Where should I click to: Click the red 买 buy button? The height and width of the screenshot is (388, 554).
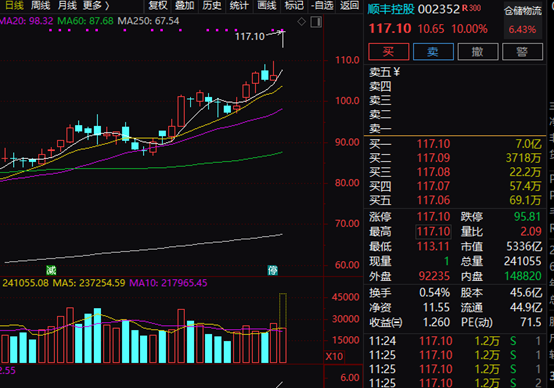389,52
